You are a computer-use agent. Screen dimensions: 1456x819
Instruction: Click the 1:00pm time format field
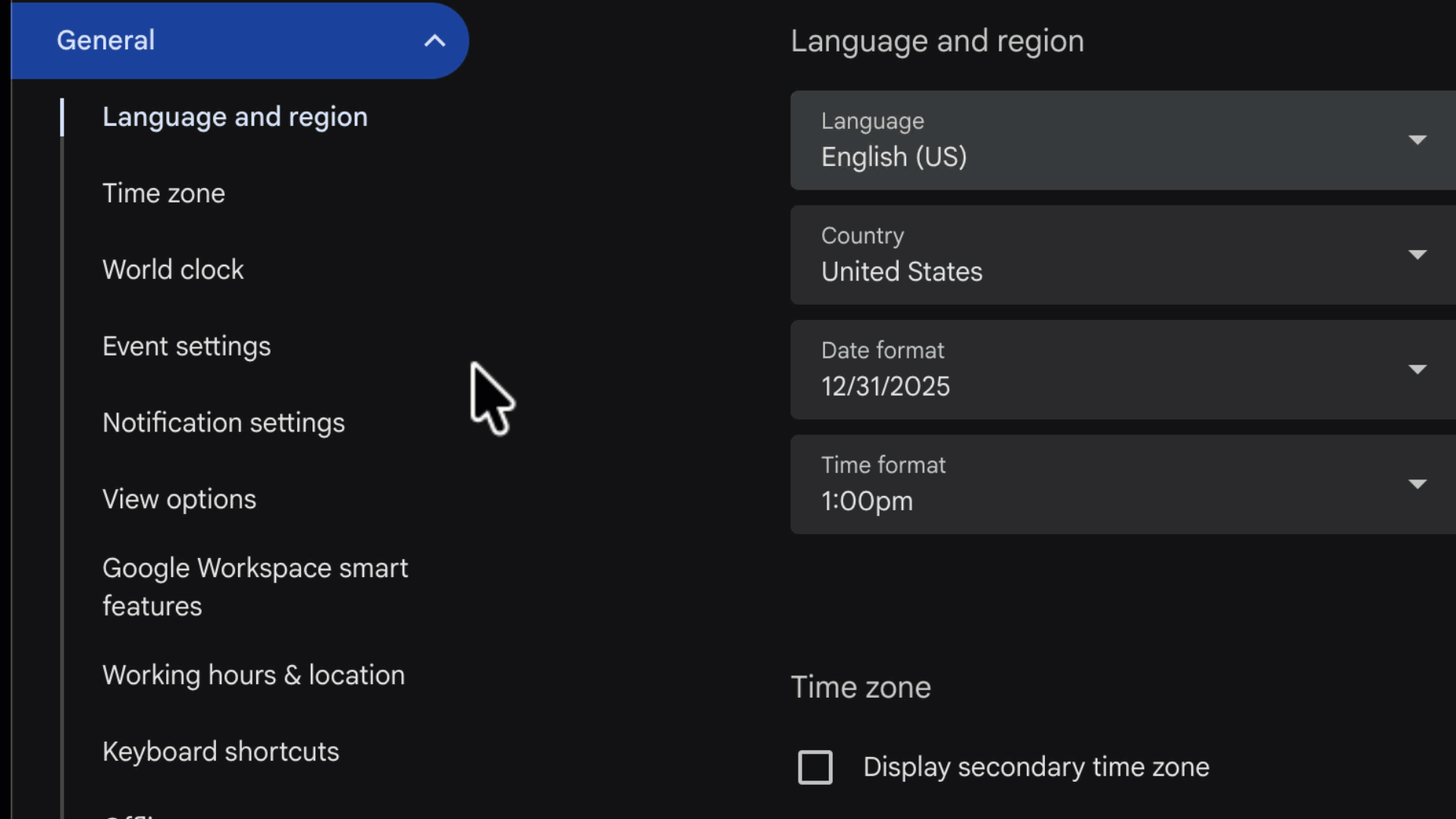click(1062, 485)
